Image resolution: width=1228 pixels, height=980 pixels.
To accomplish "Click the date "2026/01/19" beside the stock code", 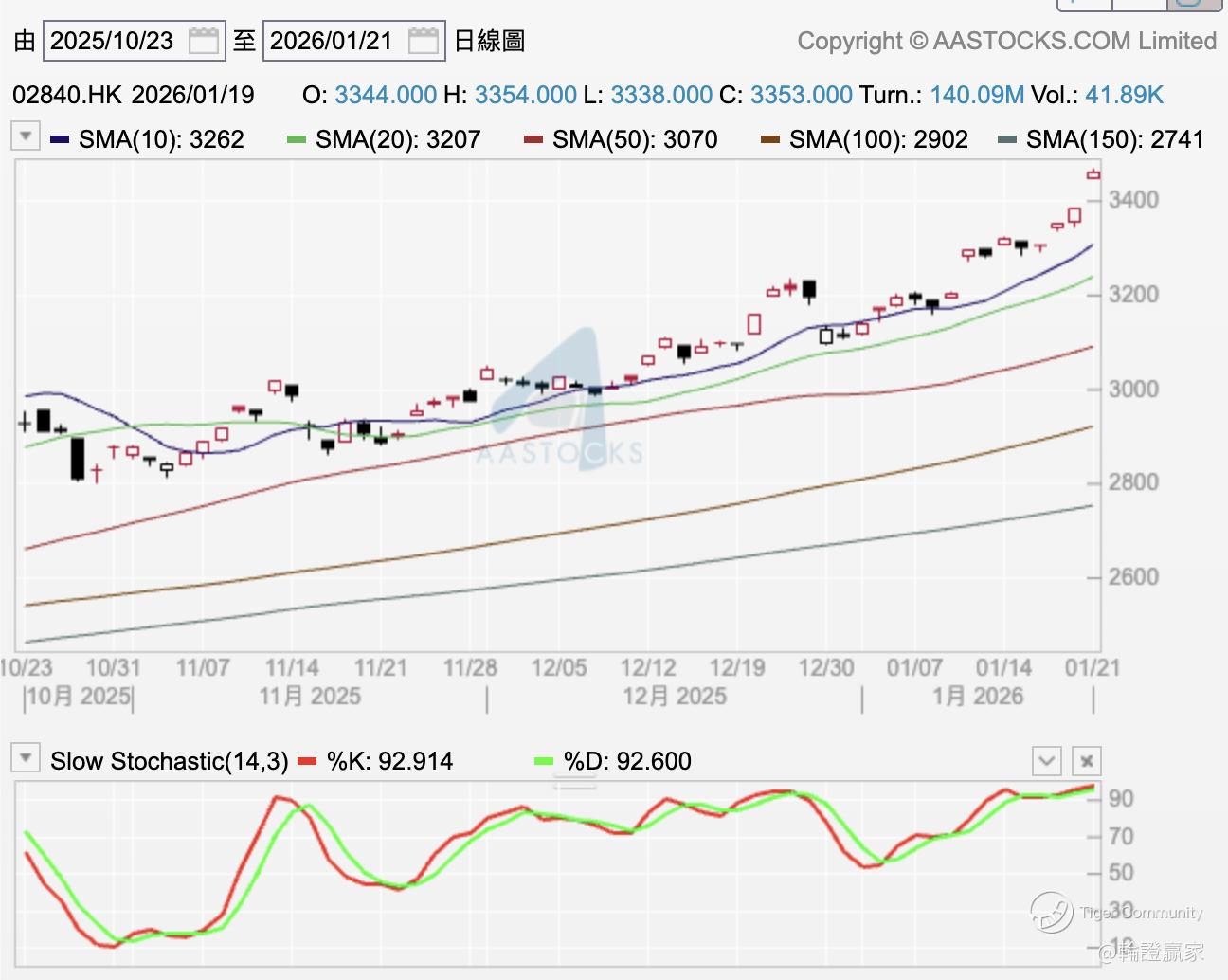I will coord(193,95).
